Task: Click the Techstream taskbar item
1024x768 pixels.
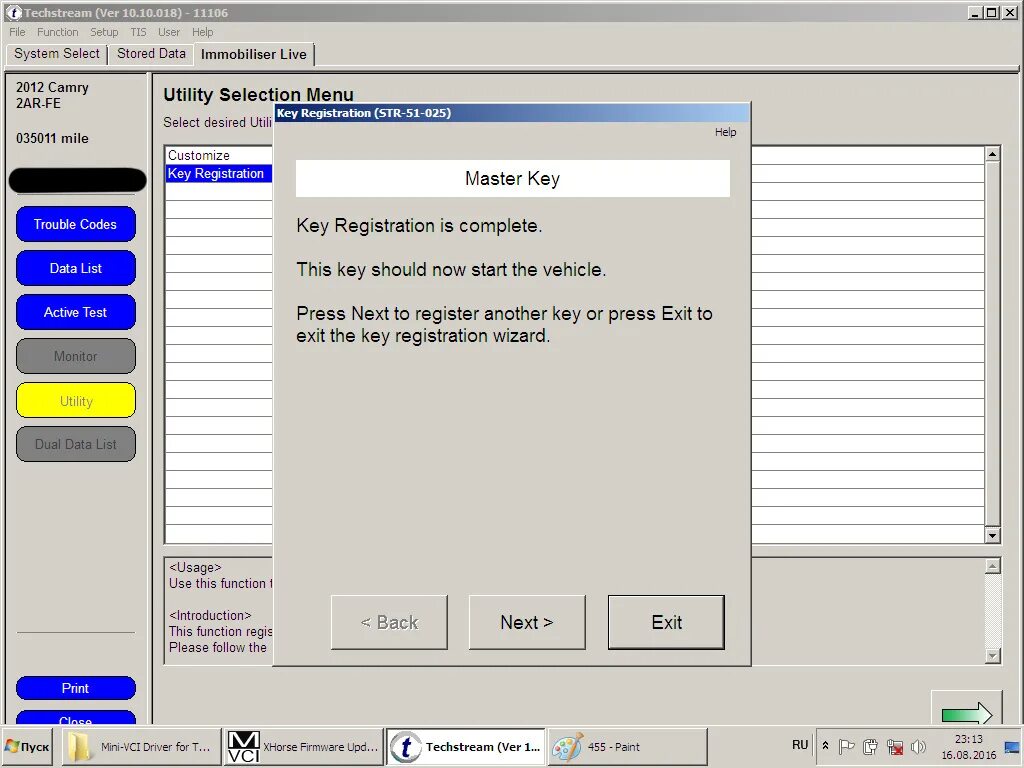Action: coord(466,746)
